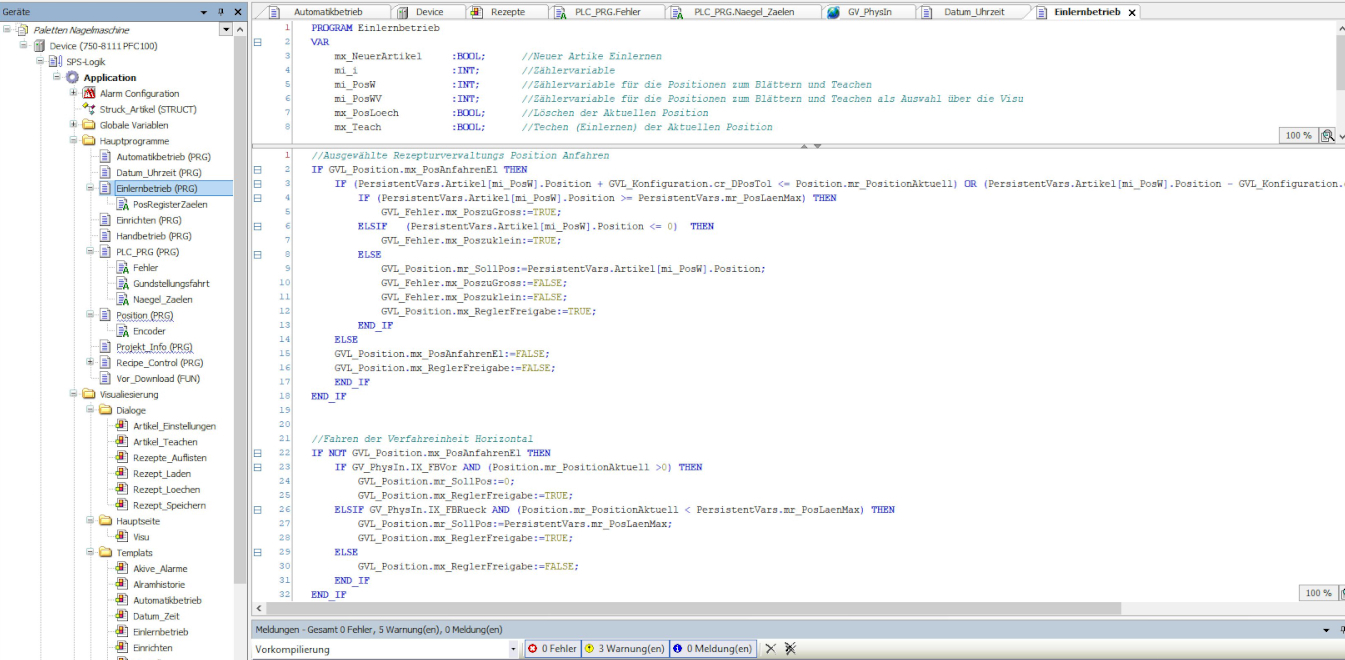Expand the Alarm Configuration node
The image size is (1345, 660).
pyautogui.click(x=73, y=93)
